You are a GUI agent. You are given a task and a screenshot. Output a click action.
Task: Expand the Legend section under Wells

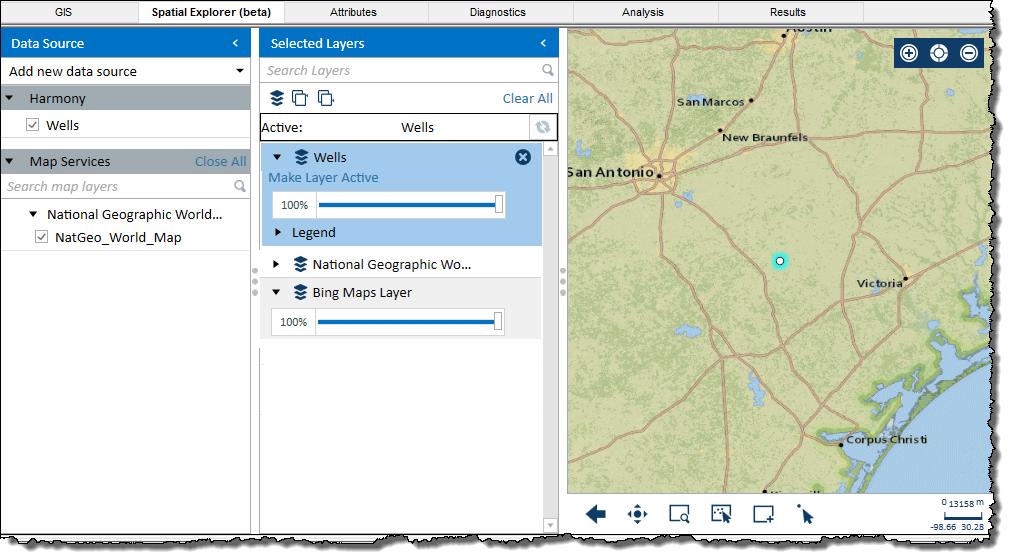(x=279, y=233)
